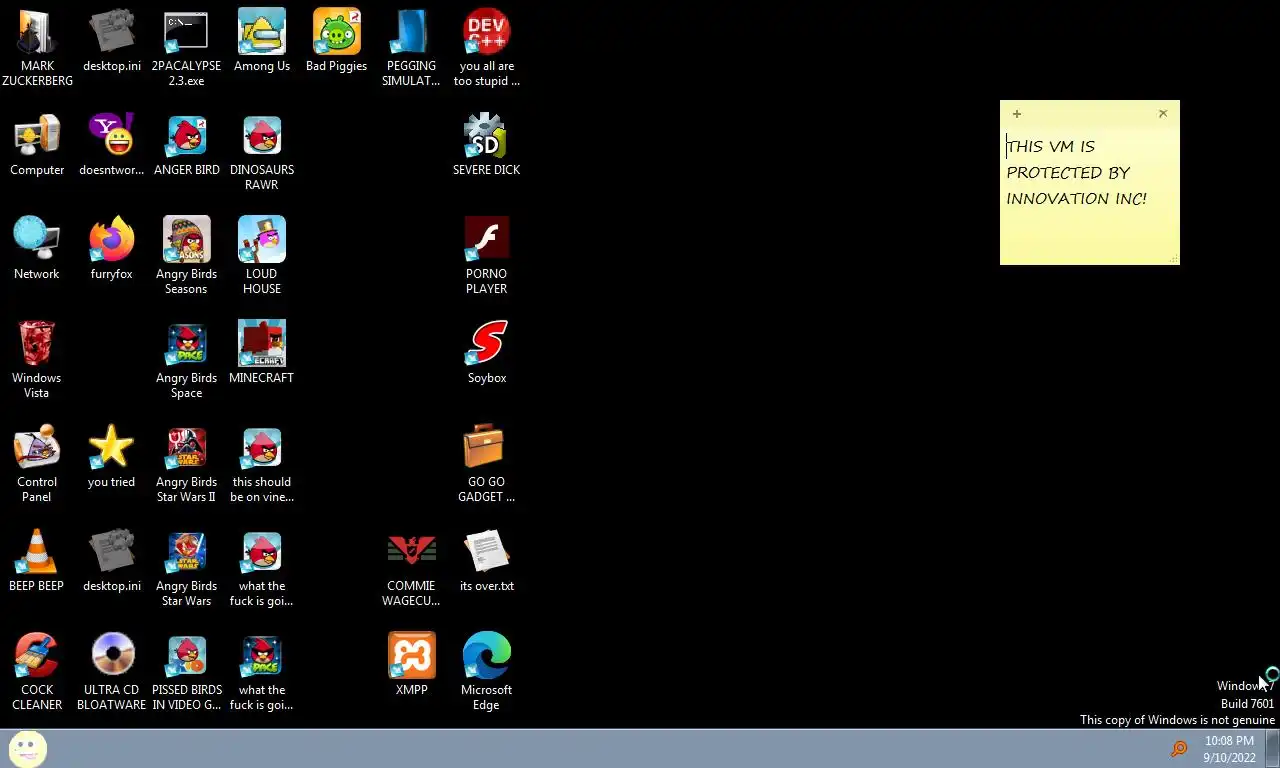Screen dimensions: 1280x768
Task: Open the Computer icon
Action: click(37, 145)
